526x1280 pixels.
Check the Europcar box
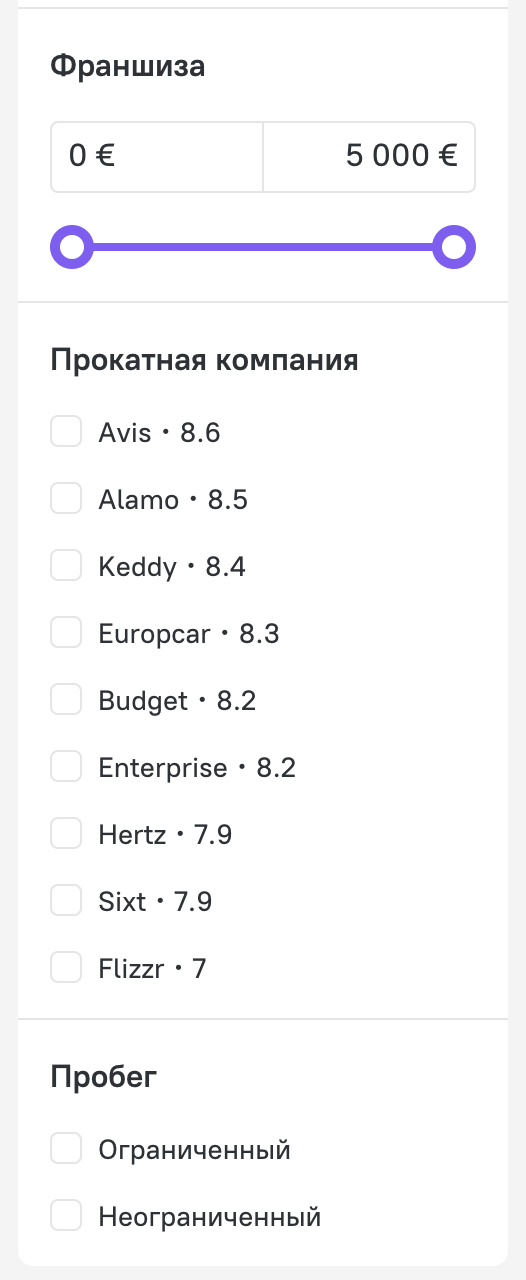[x=66, y=634]
